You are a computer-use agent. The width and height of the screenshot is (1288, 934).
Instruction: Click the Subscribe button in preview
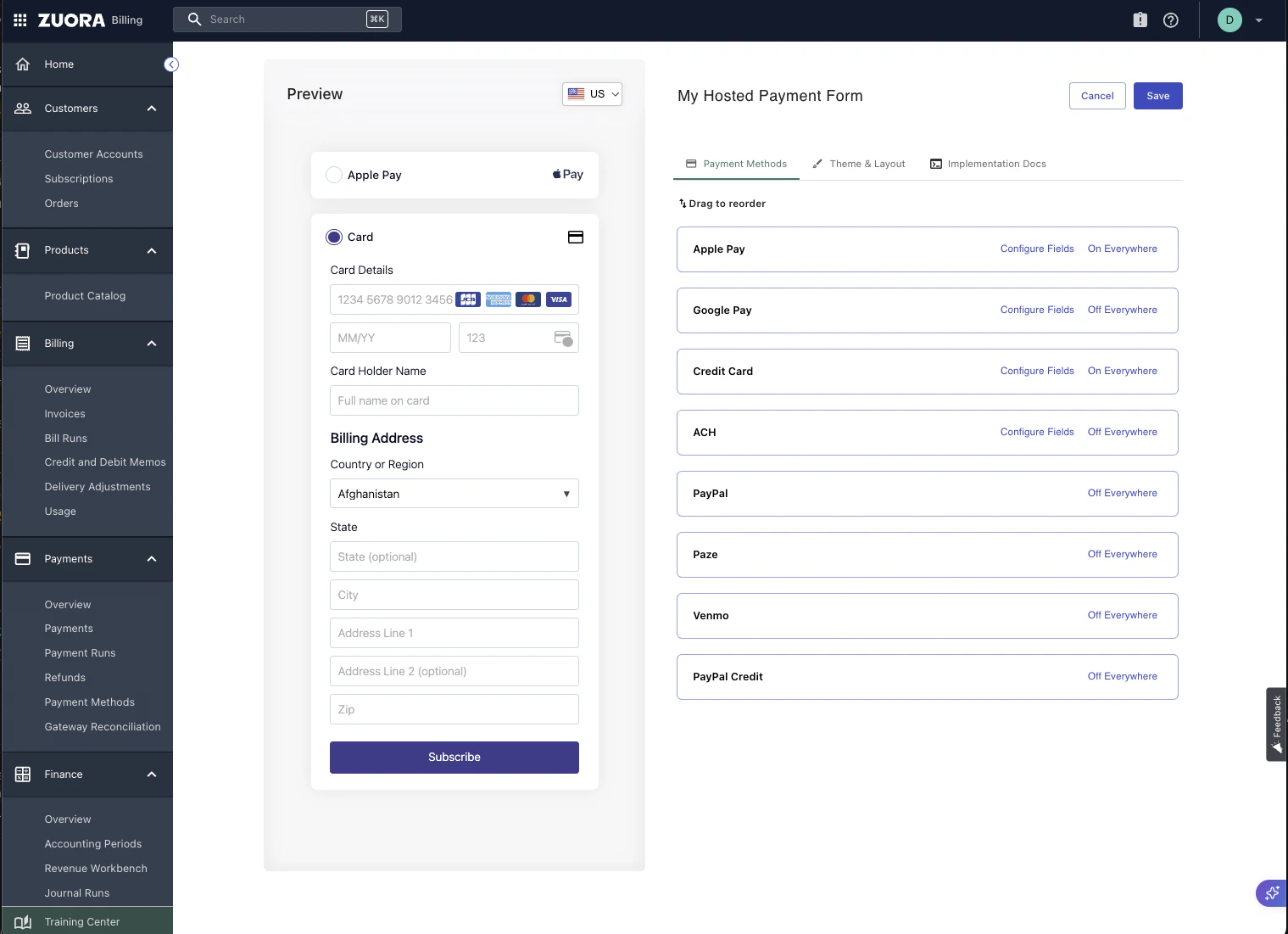454,758
